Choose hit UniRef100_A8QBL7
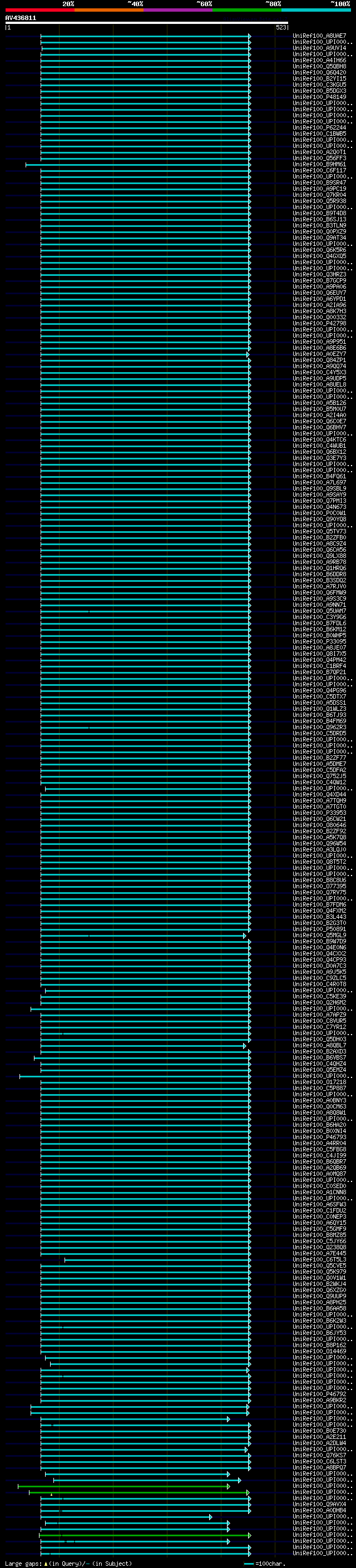 319,1045
